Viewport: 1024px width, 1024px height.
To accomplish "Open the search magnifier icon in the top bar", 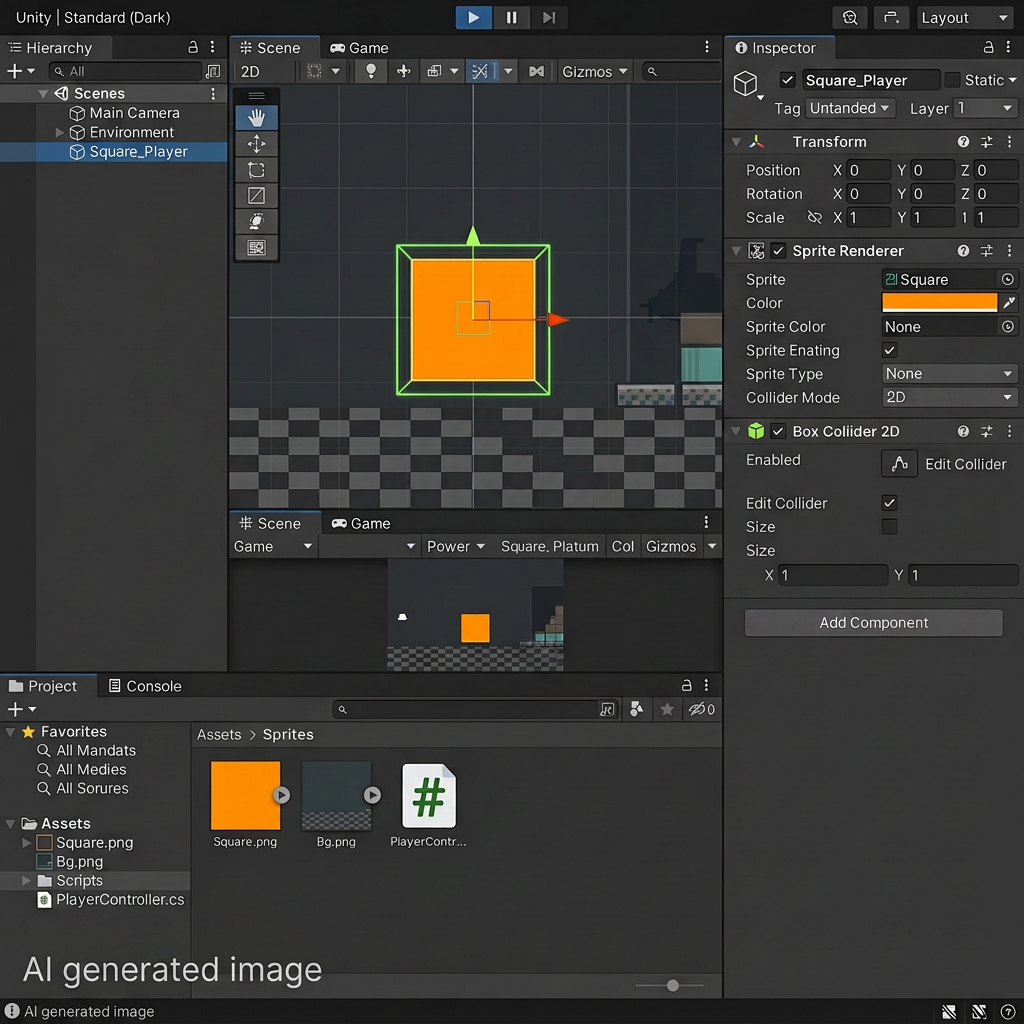I will pyautogui.click(x=850, y=18).
